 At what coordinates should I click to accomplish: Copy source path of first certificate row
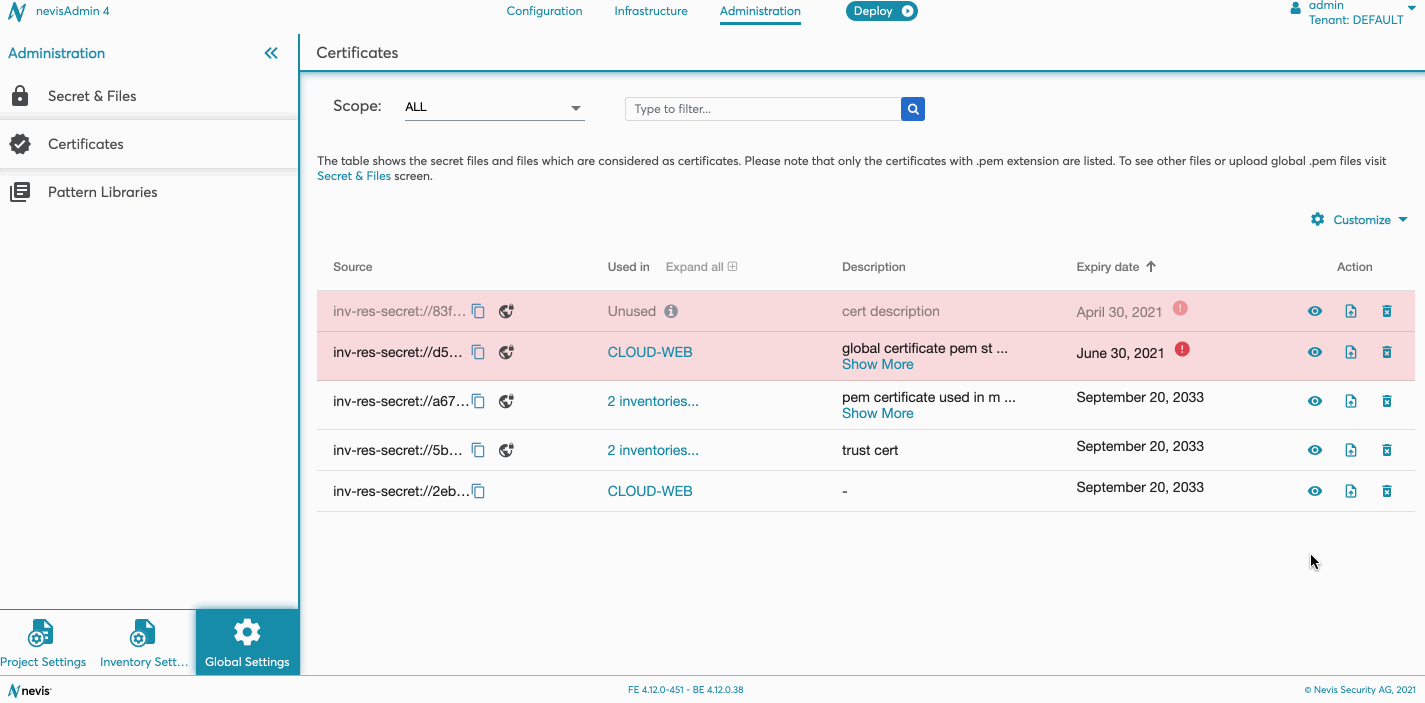[479, 311]
